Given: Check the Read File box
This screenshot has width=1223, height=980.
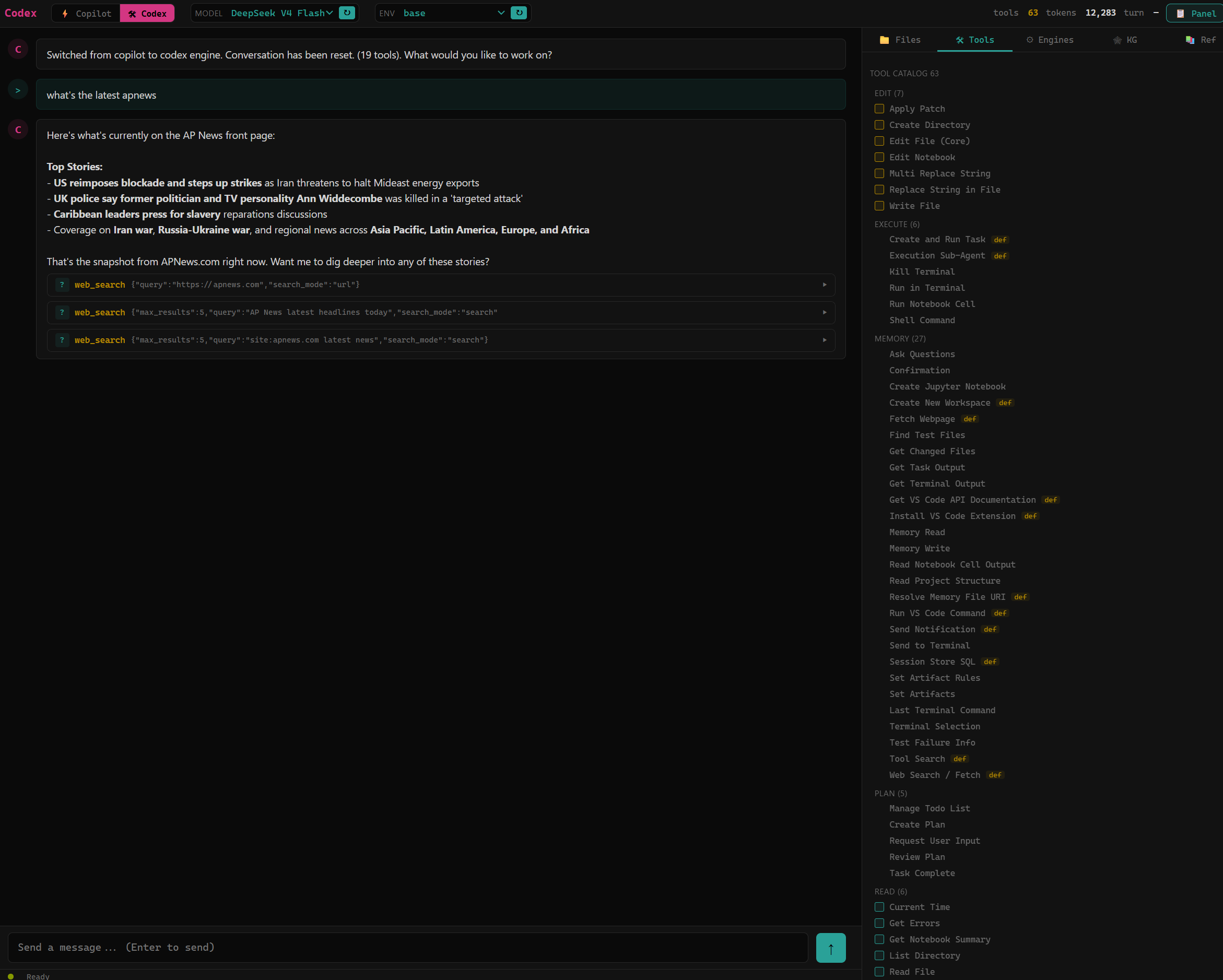Looking at the screenshot, I should 879,972.
